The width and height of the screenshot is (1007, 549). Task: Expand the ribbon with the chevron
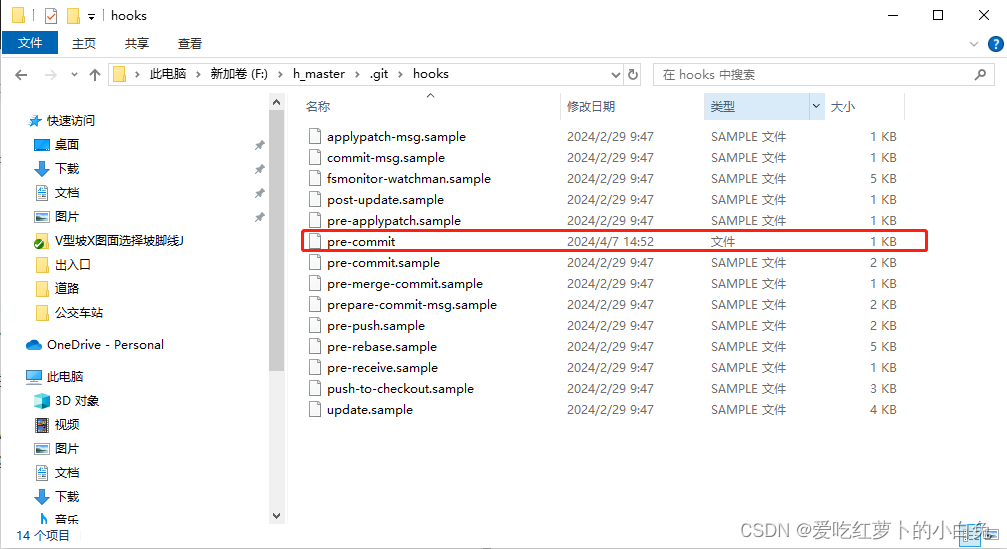tap(974, 44)
